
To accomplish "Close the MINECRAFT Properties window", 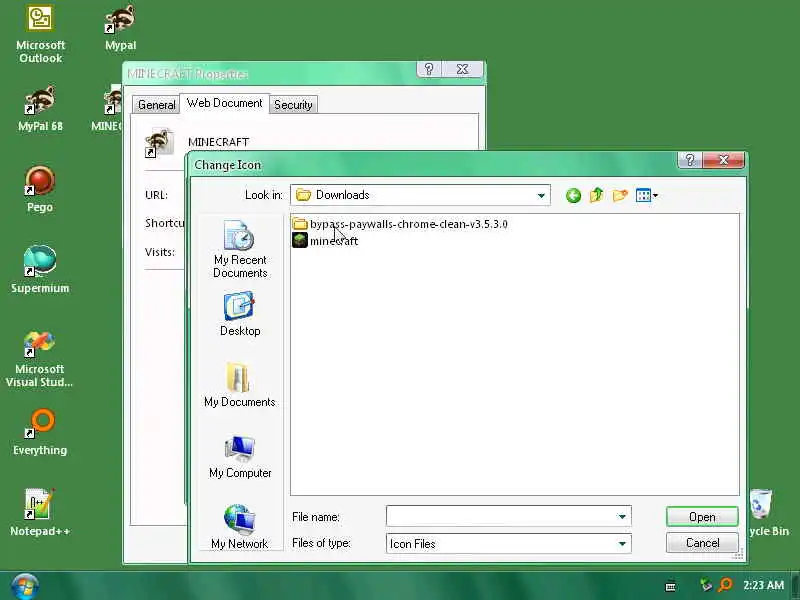I will [462, 69].
